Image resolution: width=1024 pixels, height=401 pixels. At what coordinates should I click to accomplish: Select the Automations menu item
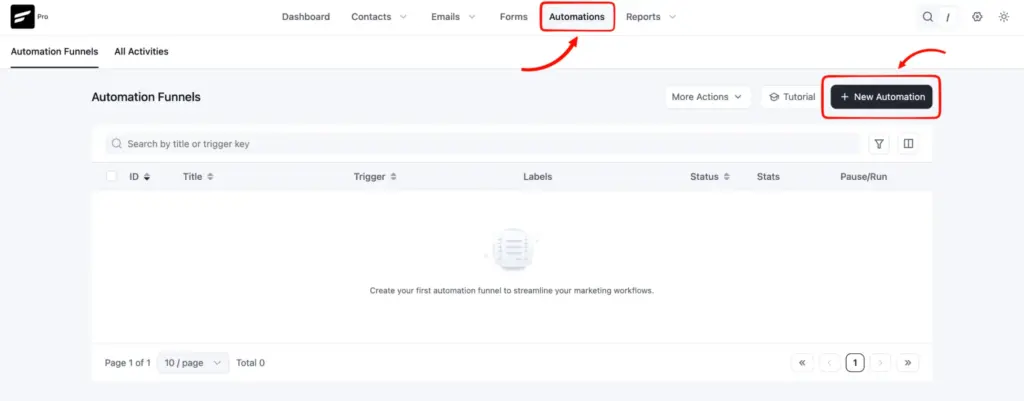click(577, 17)
